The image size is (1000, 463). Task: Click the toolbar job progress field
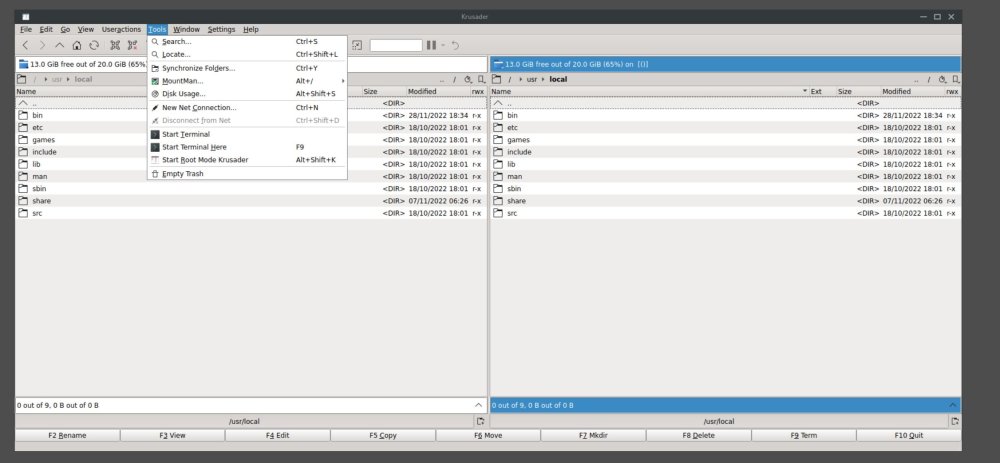click(396, 45)
